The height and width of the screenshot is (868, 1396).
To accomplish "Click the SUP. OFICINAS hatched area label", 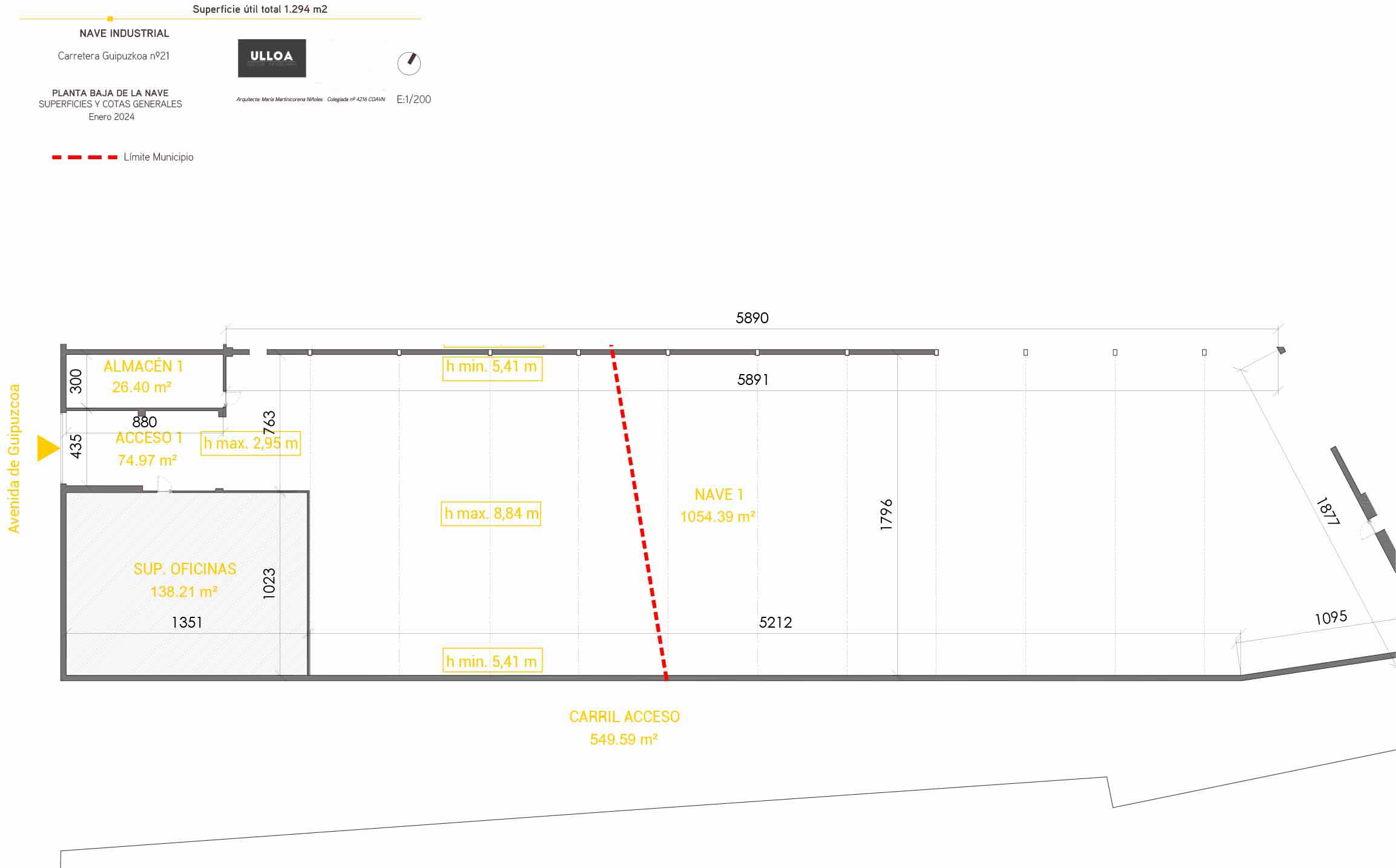I will (x=185, y=580).
